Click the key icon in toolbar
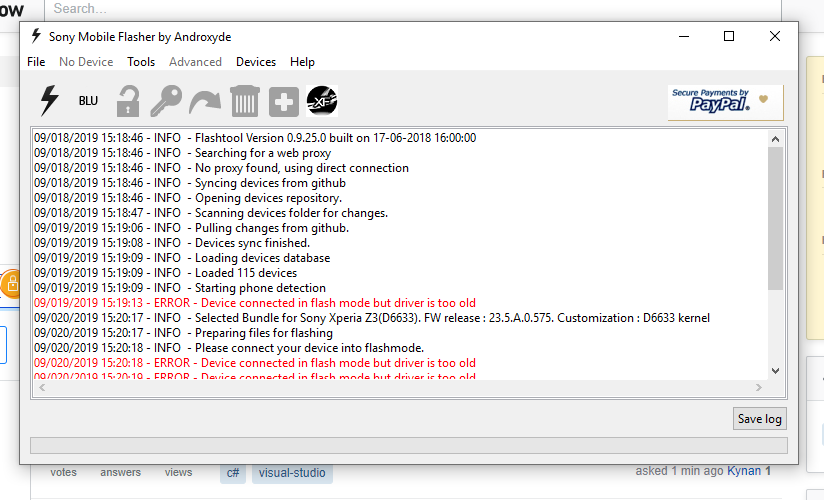 click(x=166, y=101)
